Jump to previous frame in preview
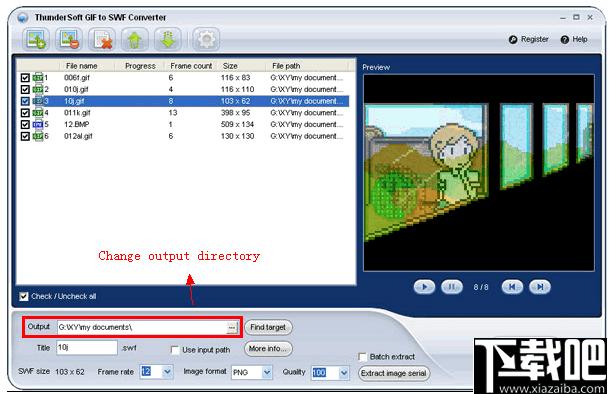The image size is (609, 394). [512, 287]
